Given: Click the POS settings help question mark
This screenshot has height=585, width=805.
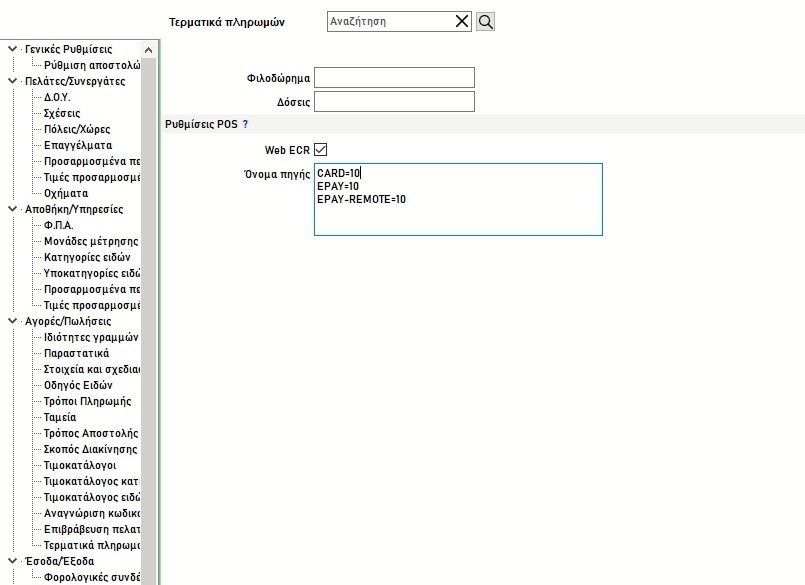Looking at the screenshot, I should click(x=245, y=124).
